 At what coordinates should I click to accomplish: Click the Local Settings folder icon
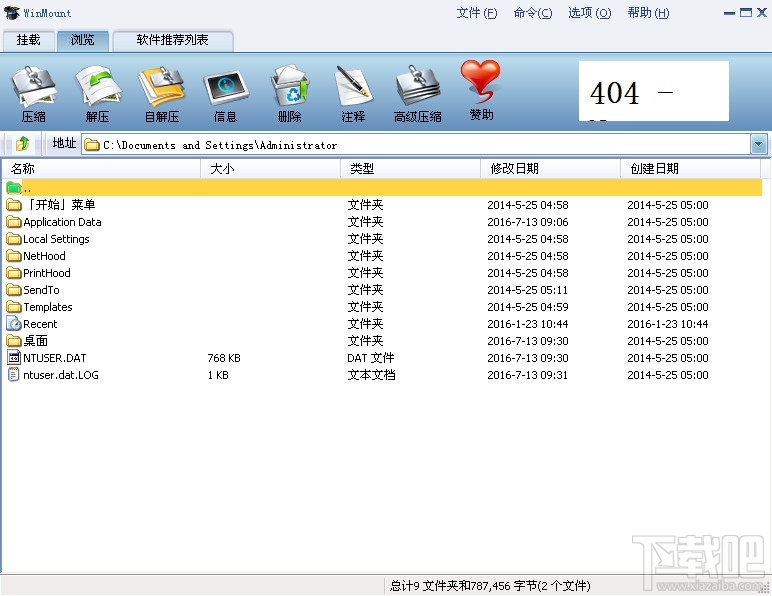coord(14,239)
